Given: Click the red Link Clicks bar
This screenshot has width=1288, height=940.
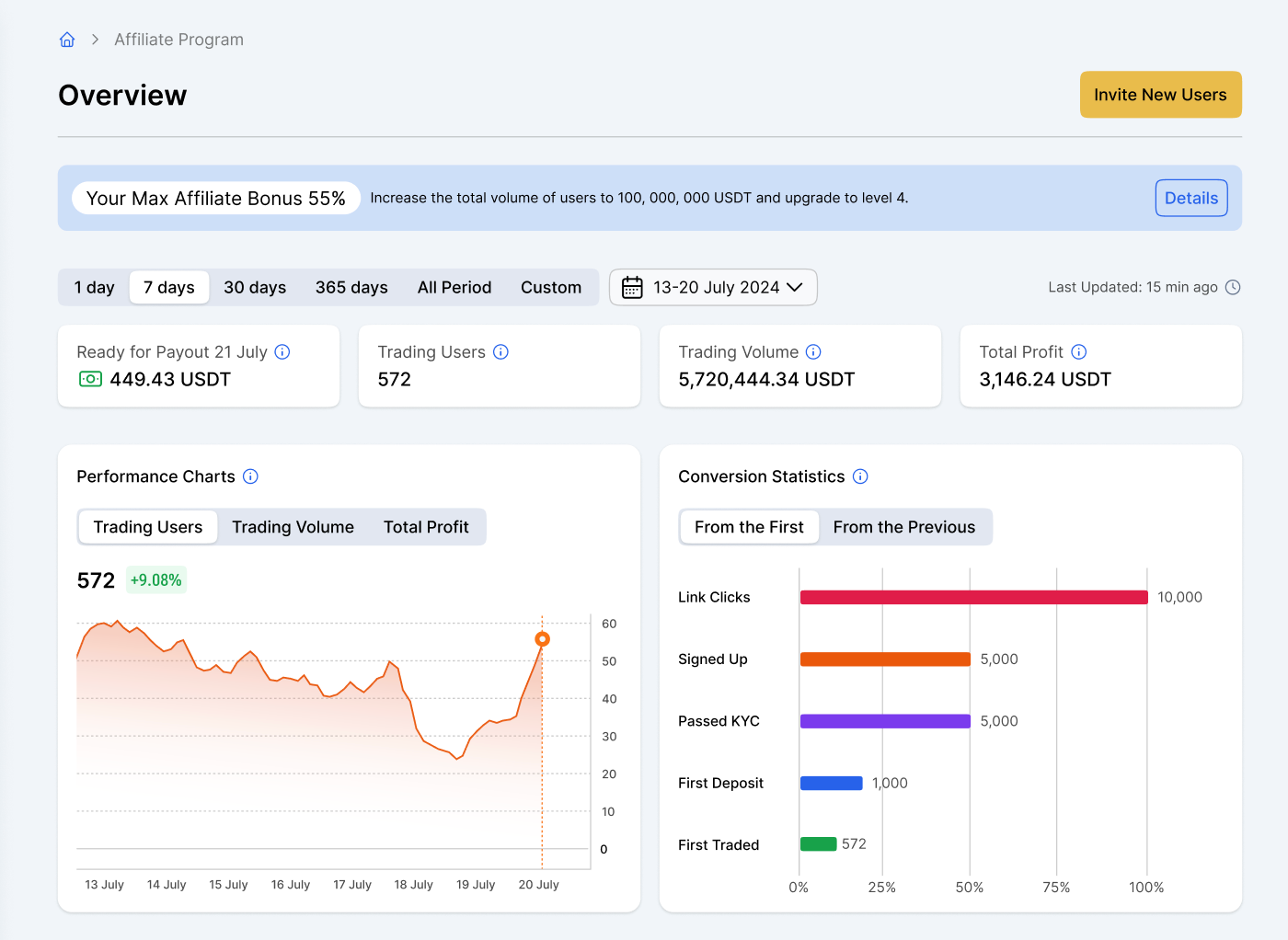Looking at the screenshot, I should coord(973,598).
